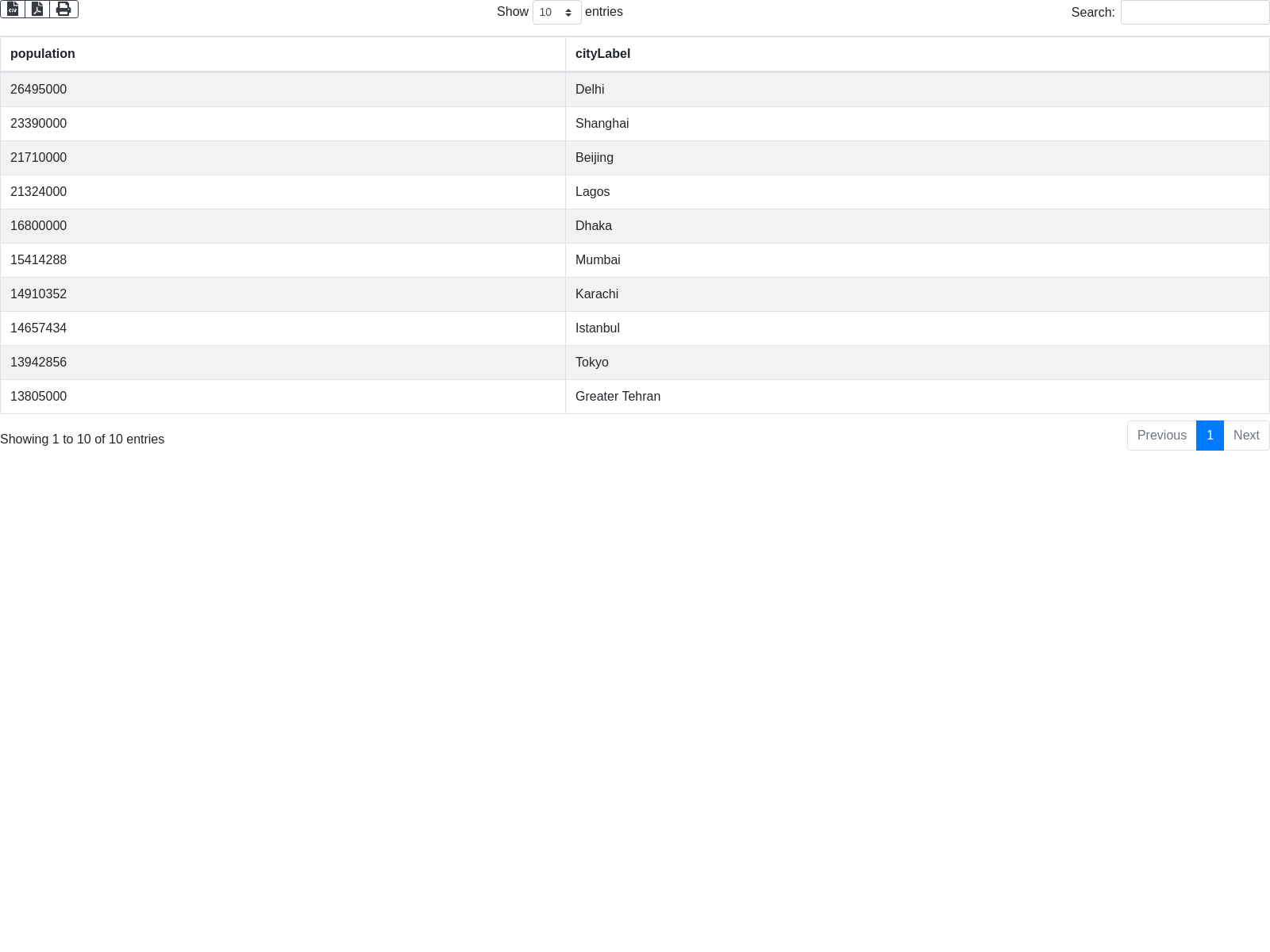
Task: Export the table as CSV
Action: 13,9
